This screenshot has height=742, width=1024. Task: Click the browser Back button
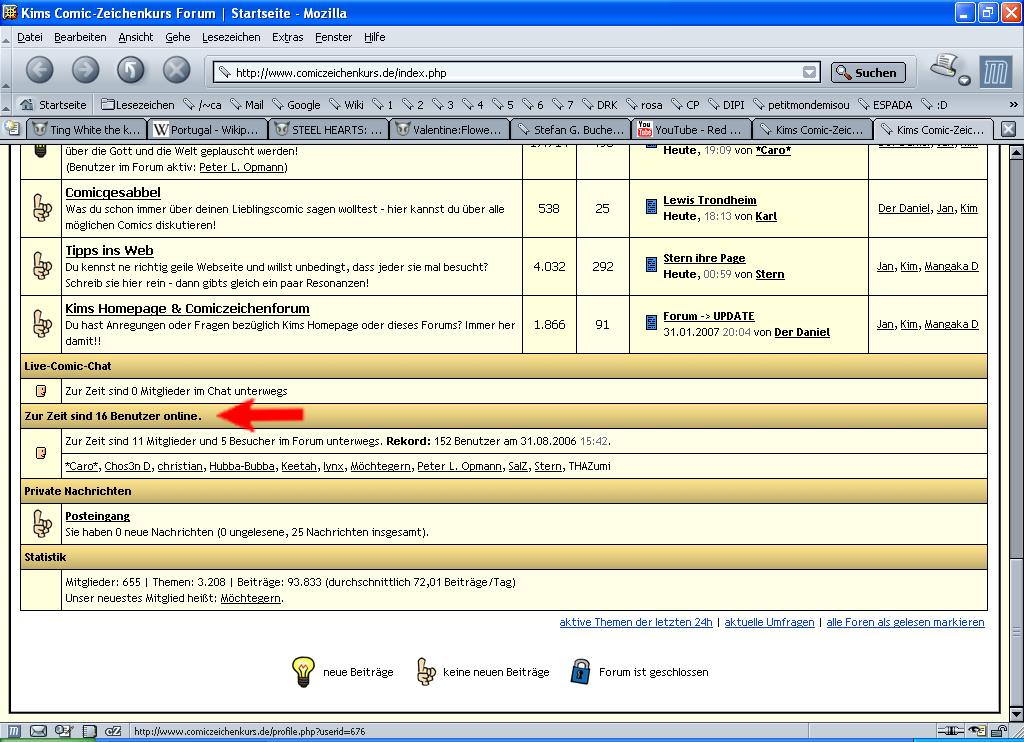(39, 70)
